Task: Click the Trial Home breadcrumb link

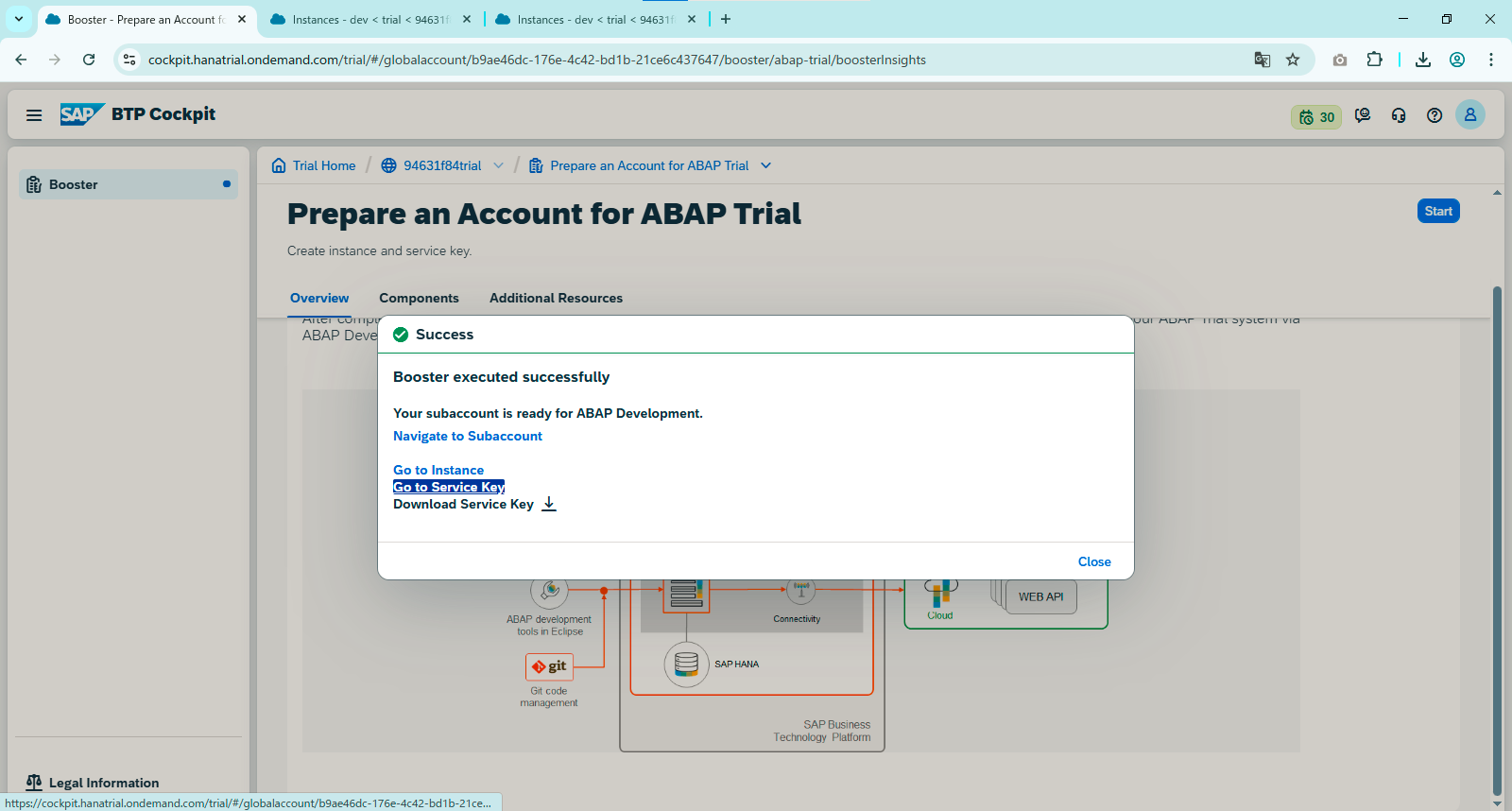Action: pos(324,165)
